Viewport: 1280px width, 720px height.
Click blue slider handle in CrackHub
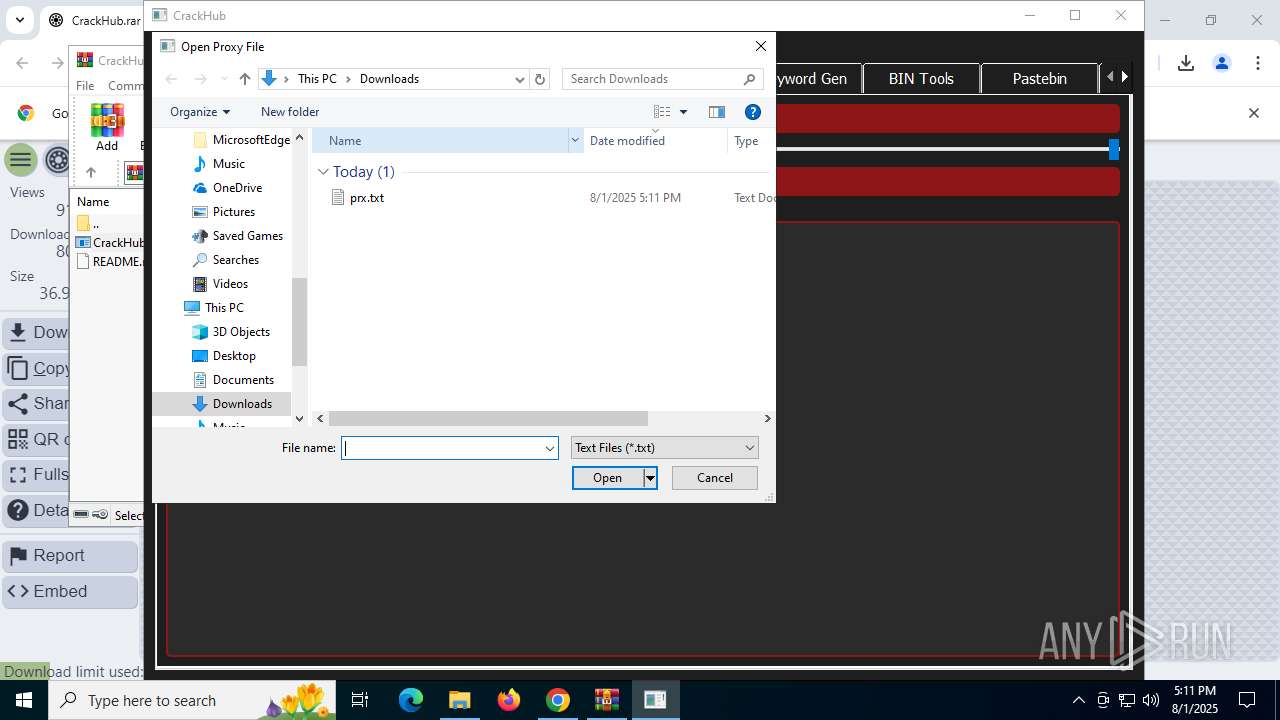click(x=1114, y=150)
